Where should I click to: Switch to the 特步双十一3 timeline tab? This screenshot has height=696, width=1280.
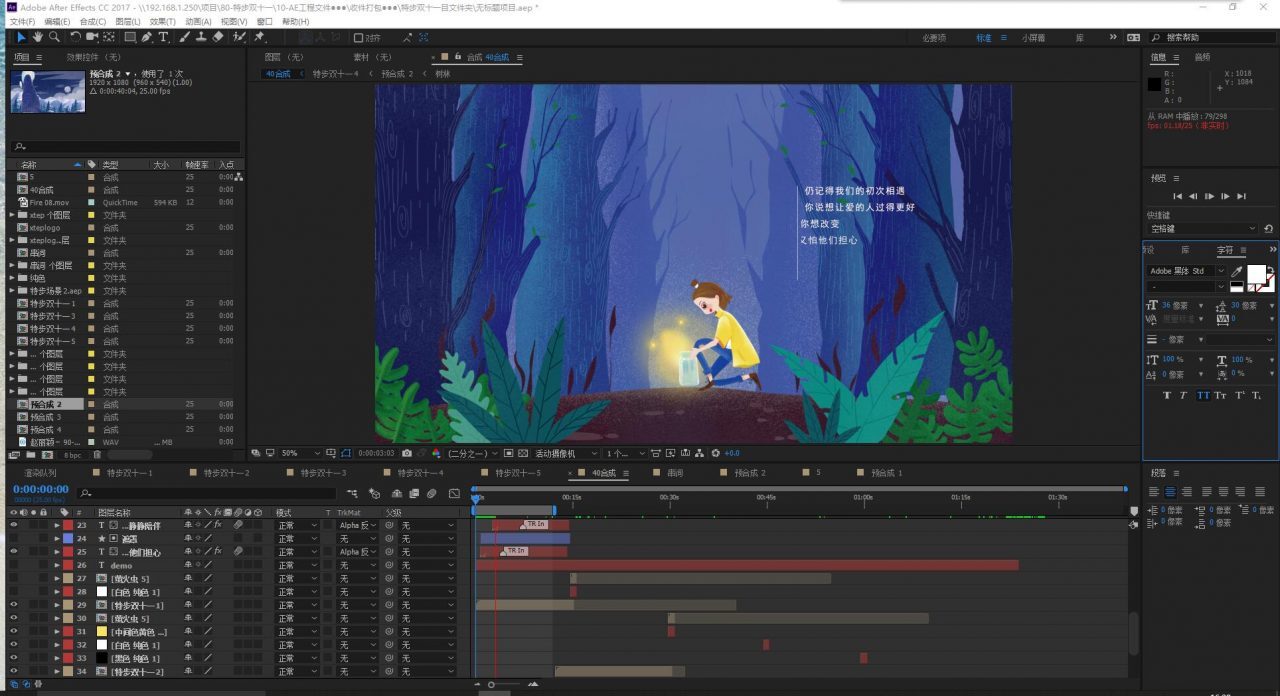click(x=323, y=473)
